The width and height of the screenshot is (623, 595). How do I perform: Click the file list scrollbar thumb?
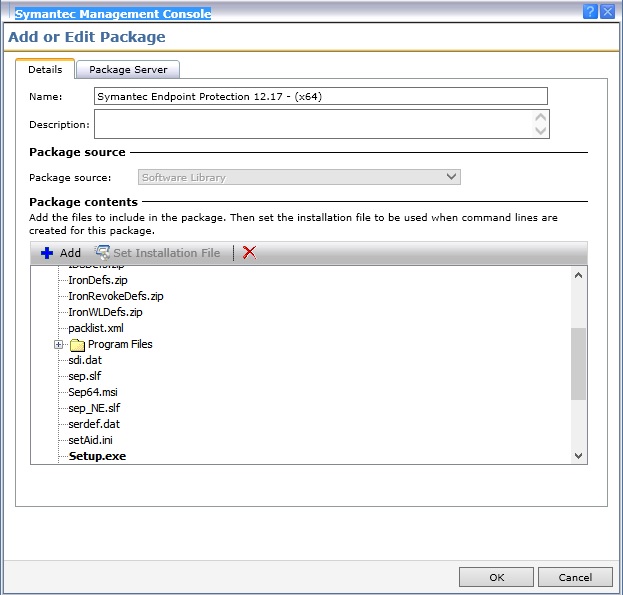[578, 363]
